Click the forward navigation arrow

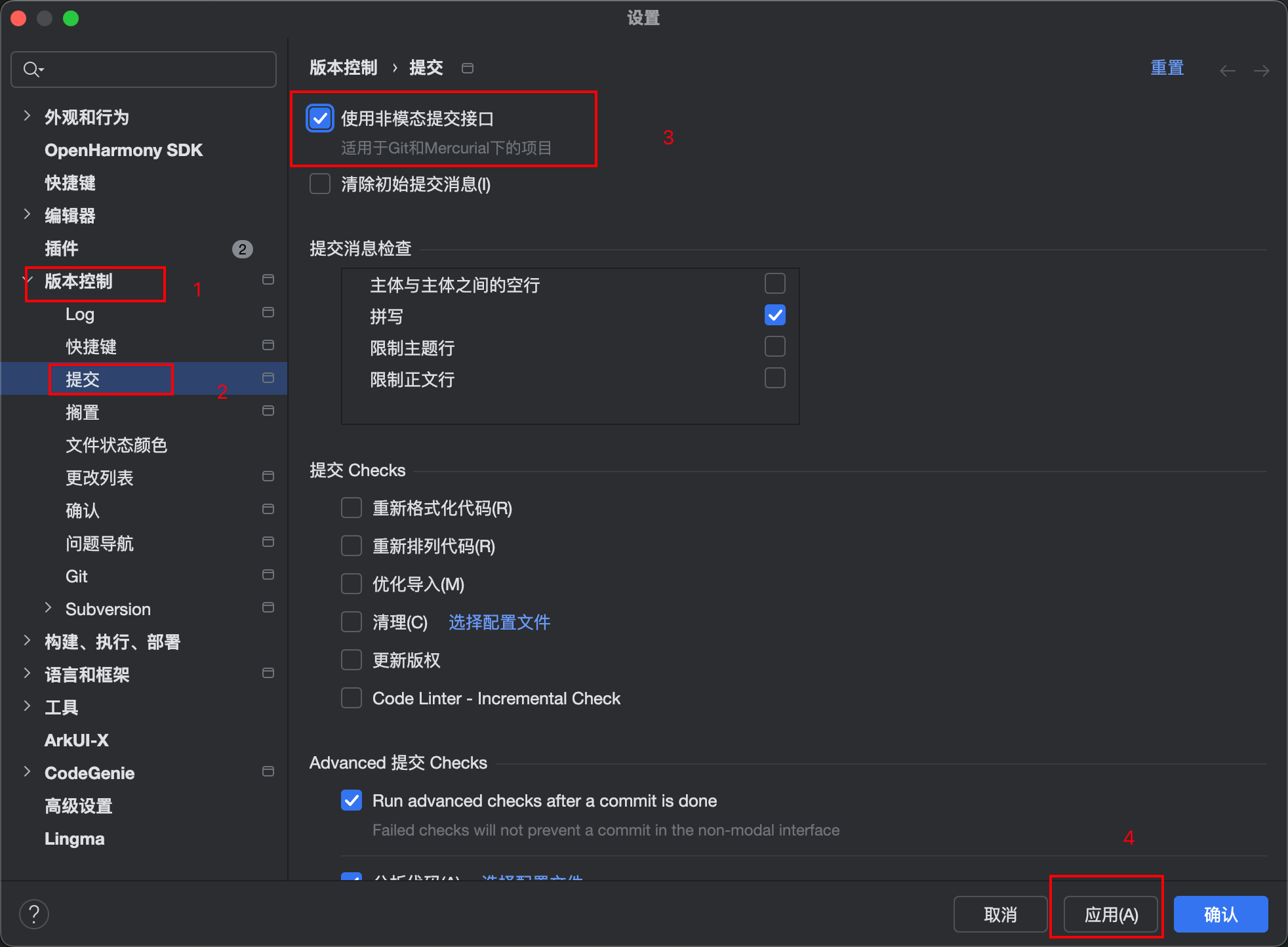(1261, 70)
